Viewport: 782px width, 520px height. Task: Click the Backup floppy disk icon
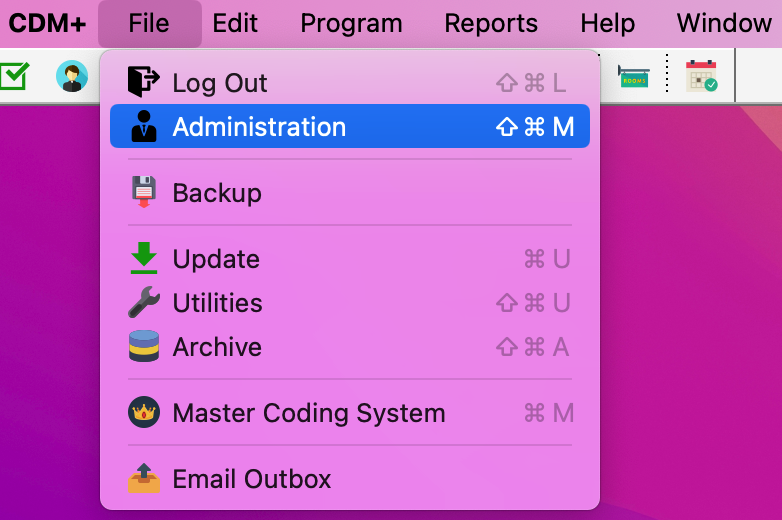click(x=144, y=192)
